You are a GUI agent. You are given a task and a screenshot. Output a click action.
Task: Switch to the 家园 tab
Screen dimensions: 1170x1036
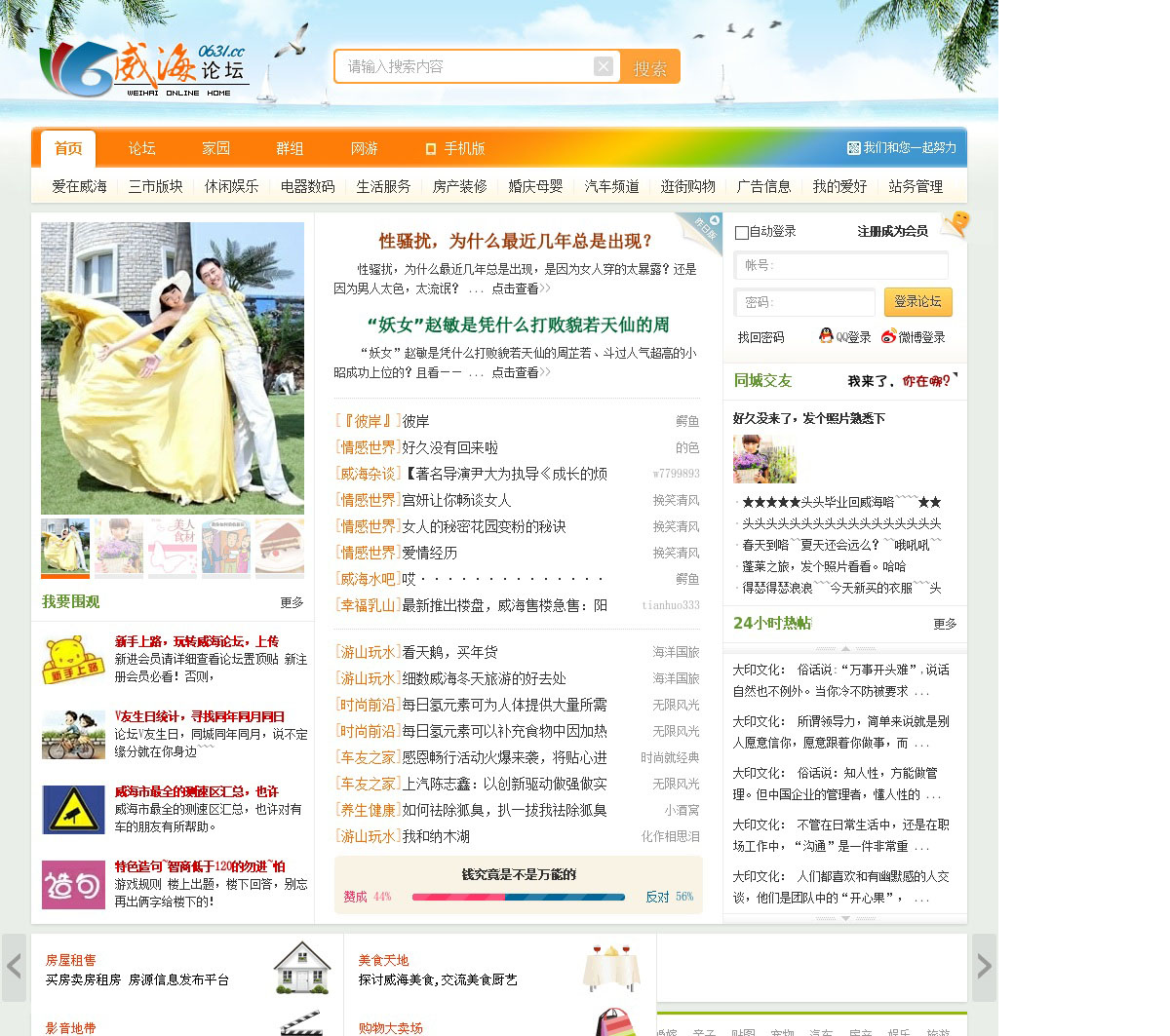click(x=215, y=148)
